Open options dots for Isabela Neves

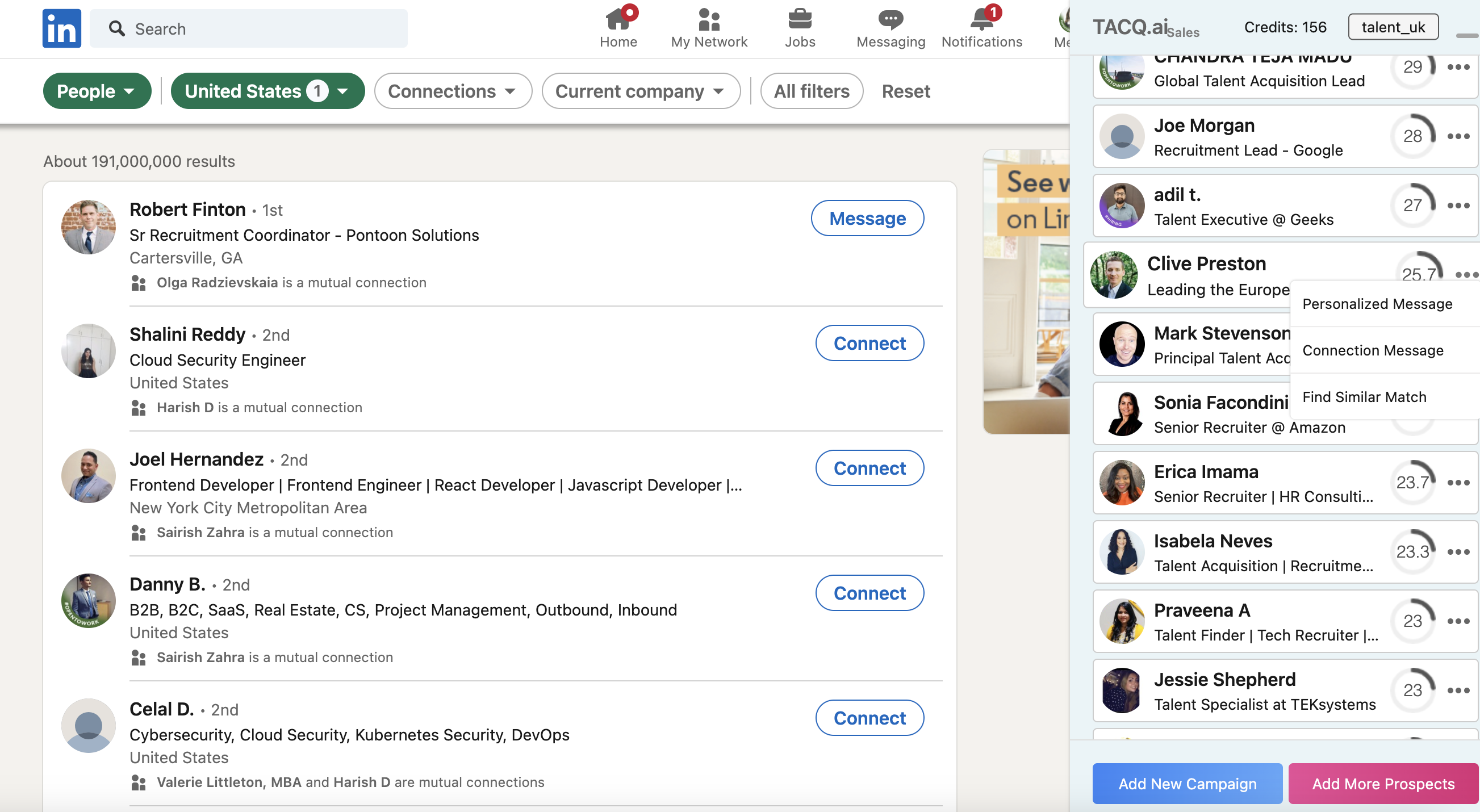point(1458,552)
